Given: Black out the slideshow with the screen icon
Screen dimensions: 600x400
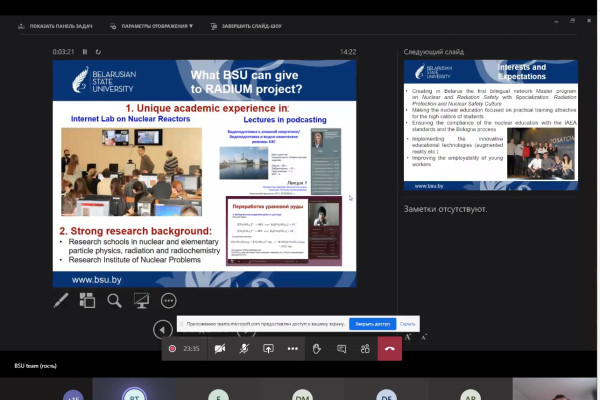Looking at the screenshot, I should 141,300.
